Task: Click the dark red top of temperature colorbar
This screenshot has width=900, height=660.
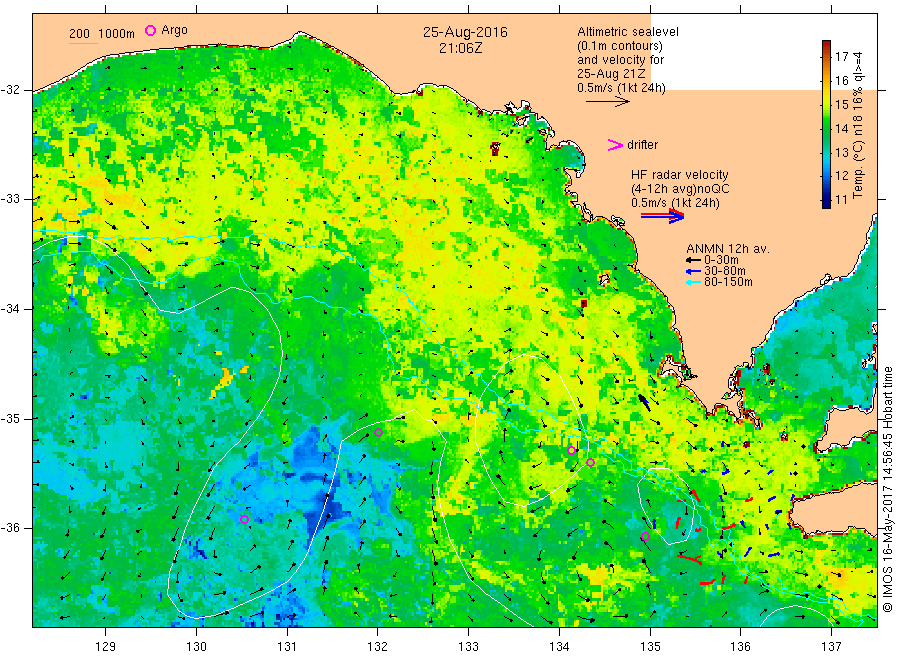Action: [827, 45]
